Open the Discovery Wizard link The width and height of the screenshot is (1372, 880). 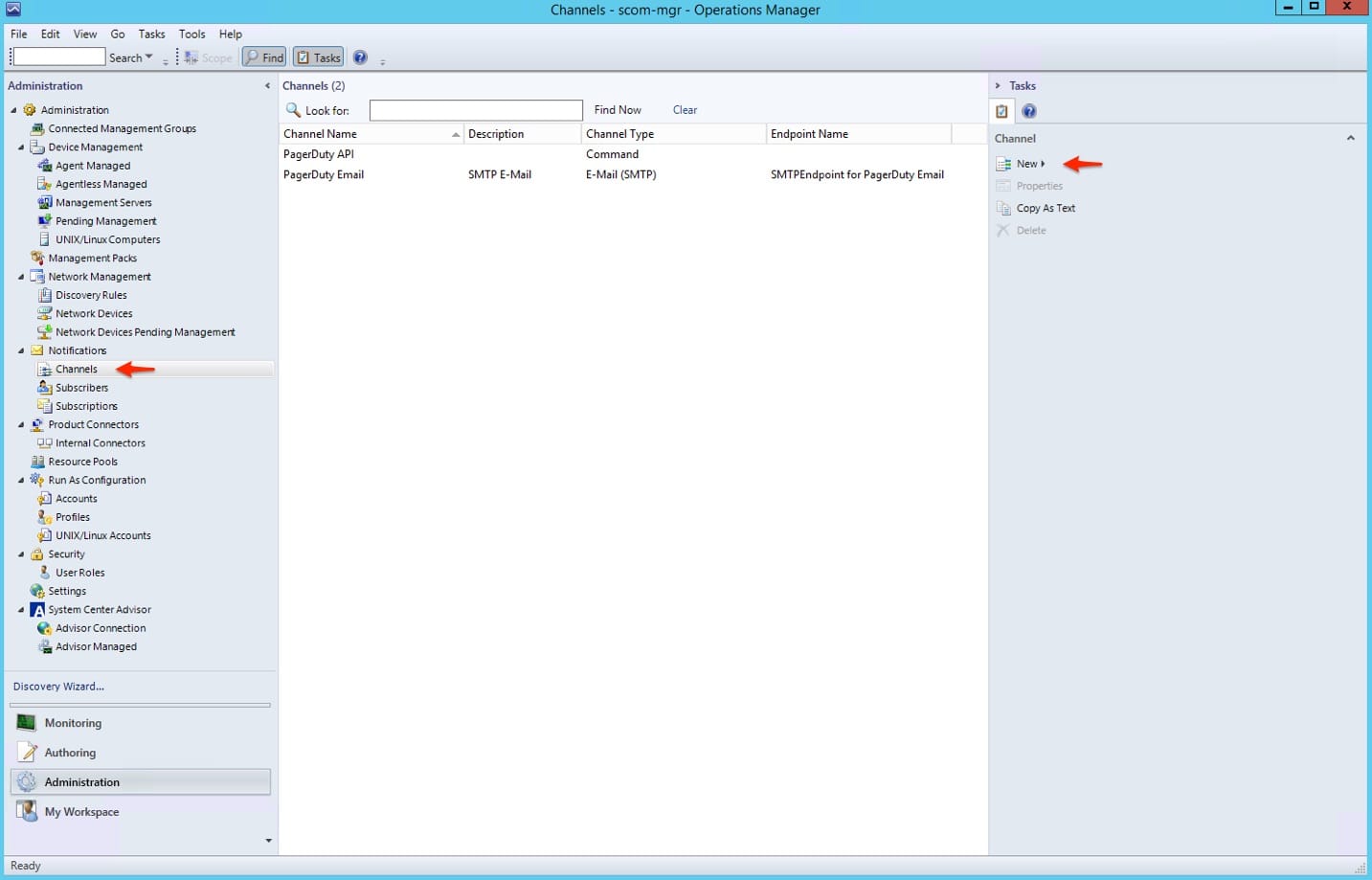coord(58,687)
